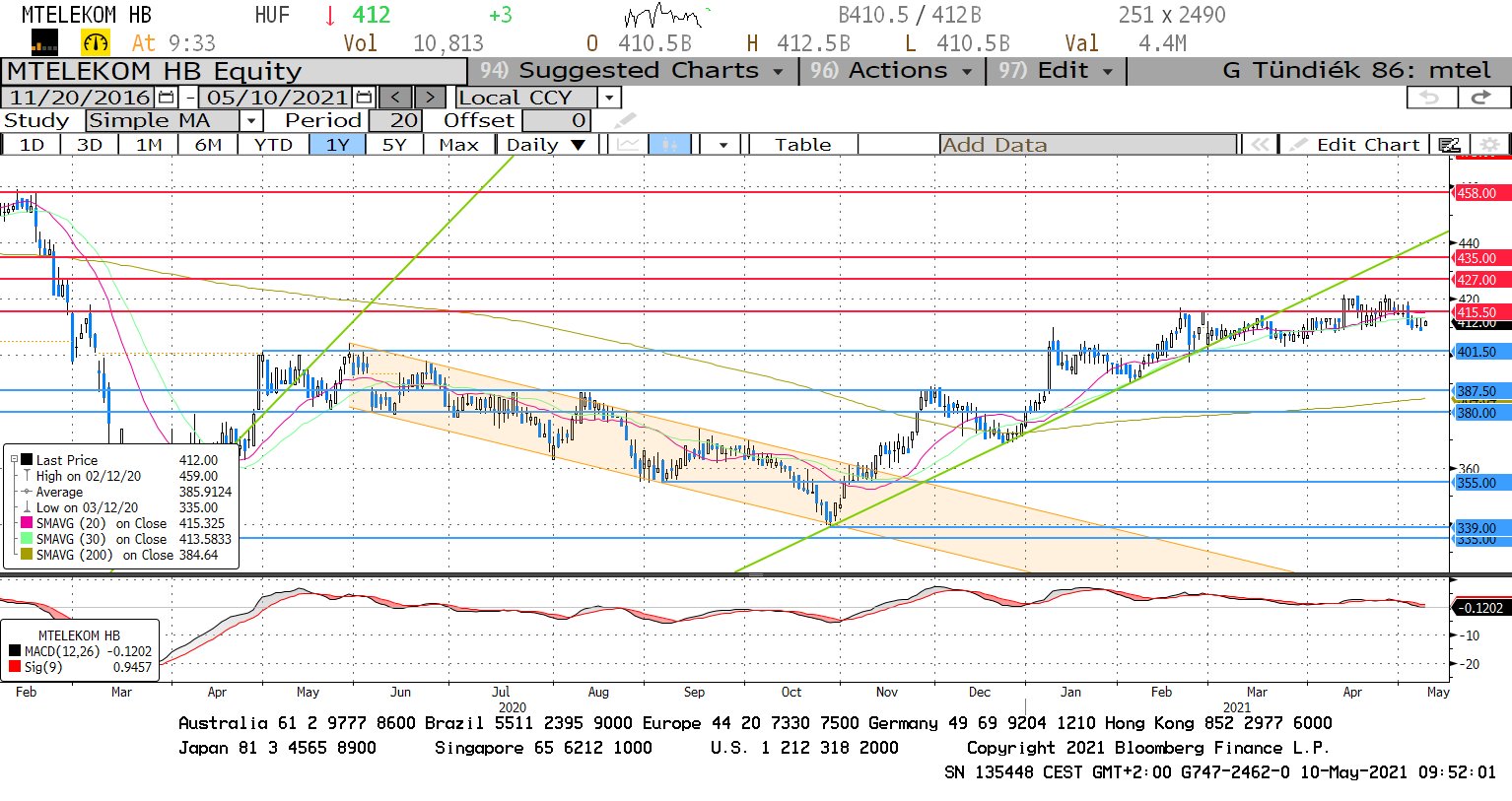The image size is (1512, 801).
Task: Click the G Tündiék 86: mtel title
Action: click(x=1356, y=71)
